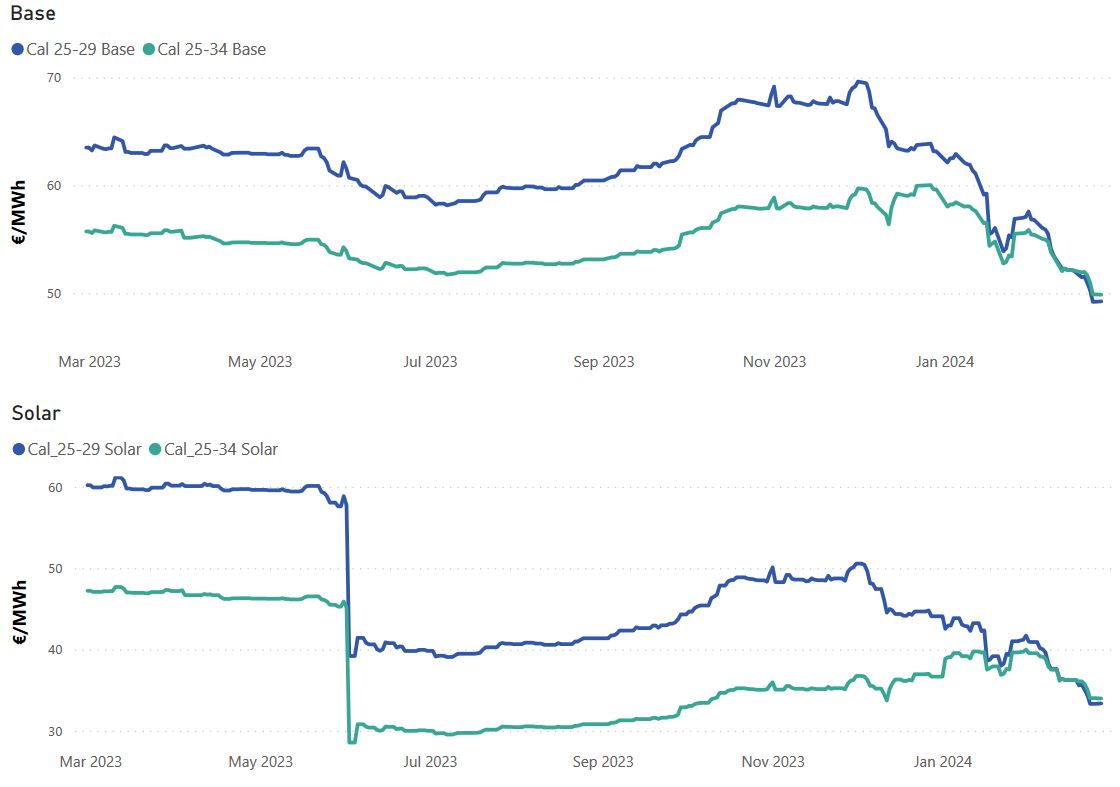Click the blue Cal_25-29 Solar legend dot

(18, 450)
